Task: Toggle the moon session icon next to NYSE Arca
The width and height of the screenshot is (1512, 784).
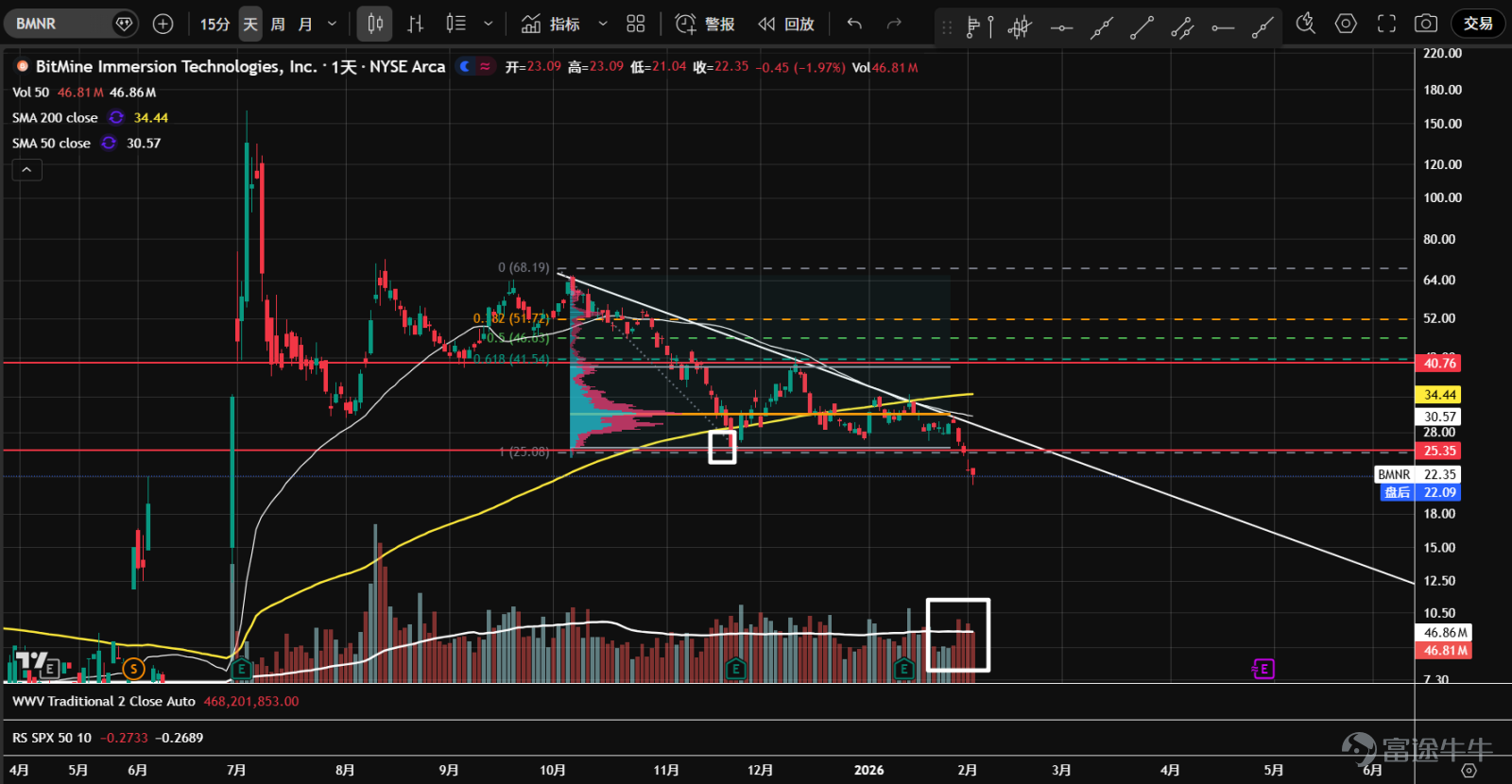Action: [464, 66]
